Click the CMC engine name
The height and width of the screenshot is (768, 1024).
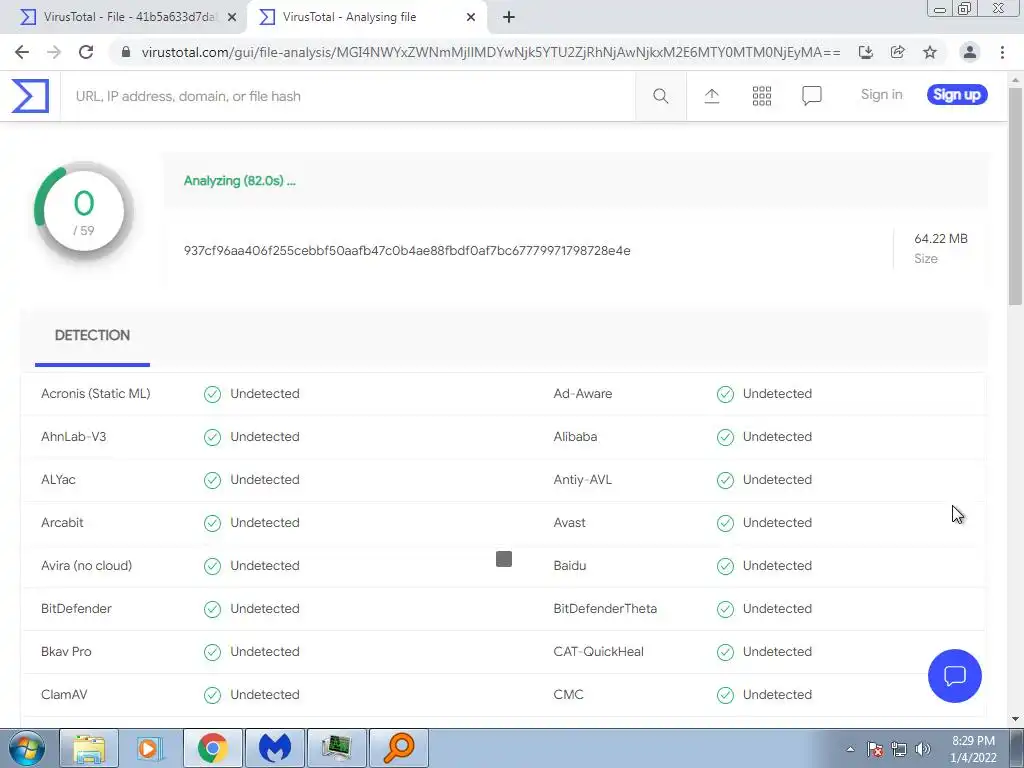568,695
